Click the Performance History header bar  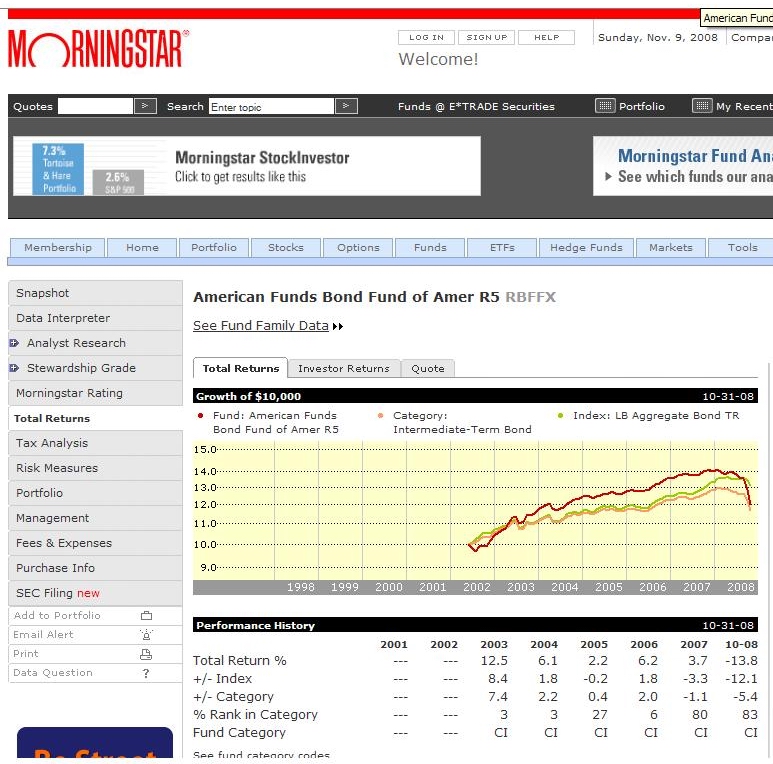(x=475, y=625)
